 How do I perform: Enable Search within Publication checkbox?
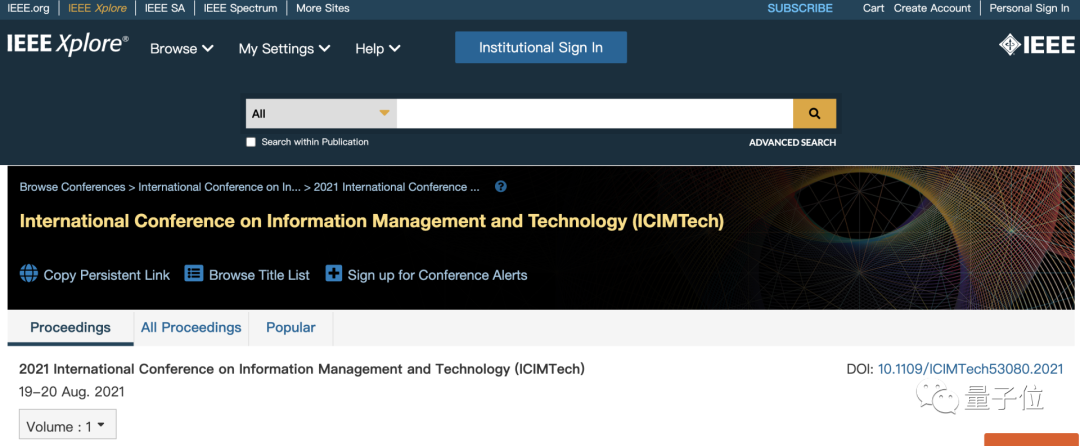(x=251, y=142)
